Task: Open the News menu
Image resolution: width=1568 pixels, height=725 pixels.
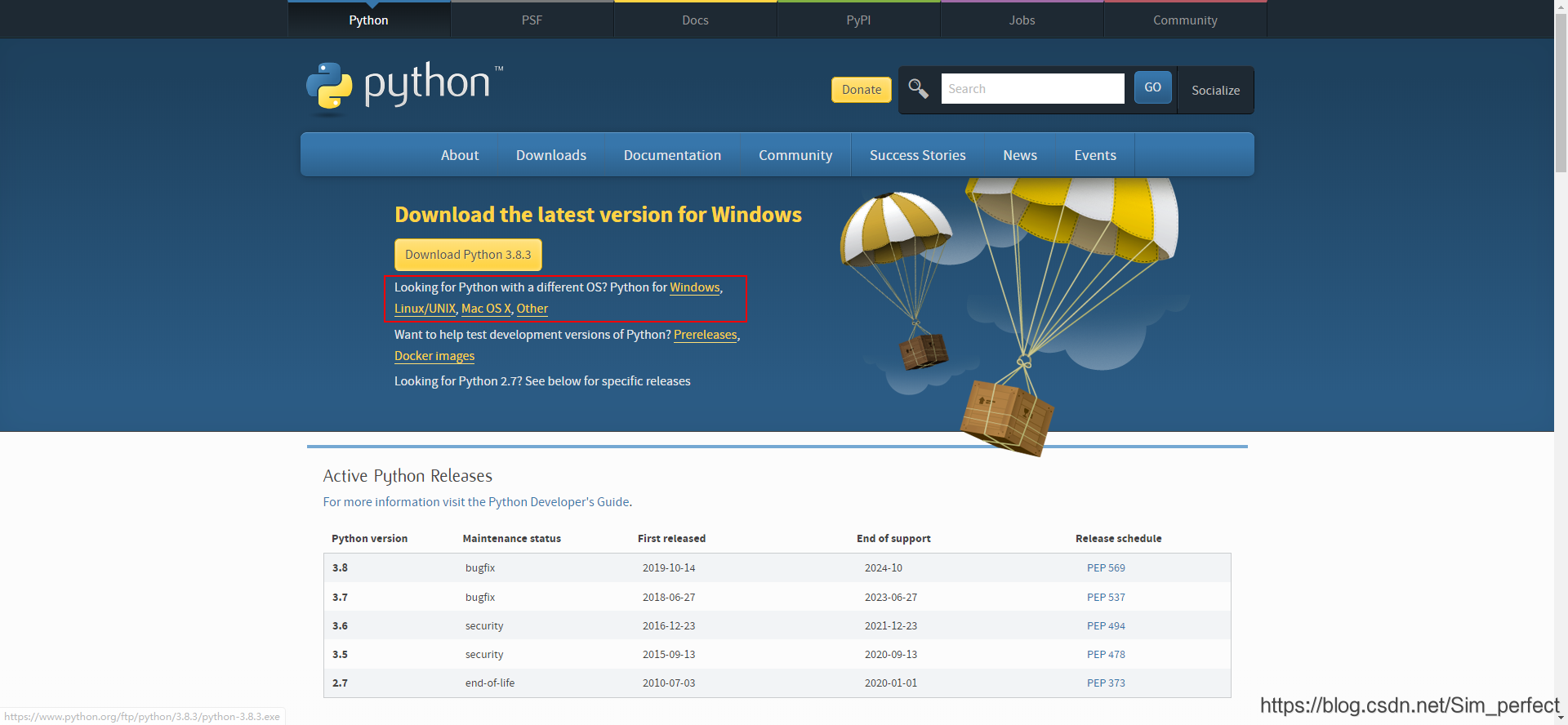Action: [1020, 155]
